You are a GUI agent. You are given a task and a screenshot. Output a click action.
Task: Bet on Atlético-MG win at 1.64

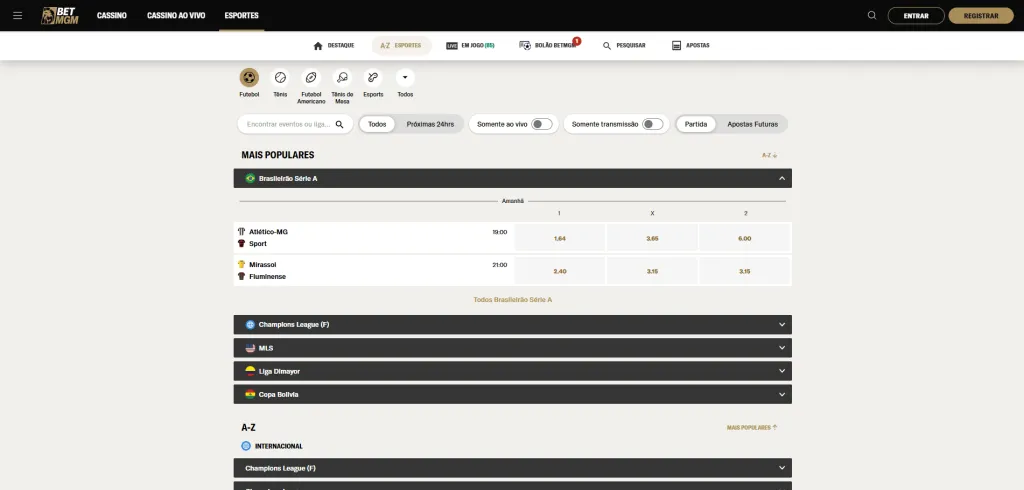[560, 238]
